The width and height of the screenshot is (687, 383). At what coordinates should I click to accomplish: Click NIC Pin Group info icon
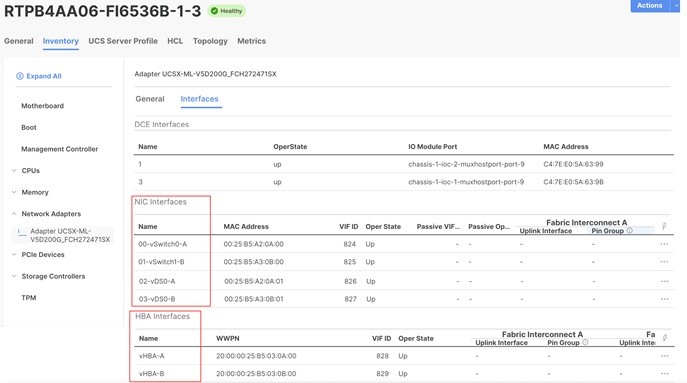pos(630,231)
